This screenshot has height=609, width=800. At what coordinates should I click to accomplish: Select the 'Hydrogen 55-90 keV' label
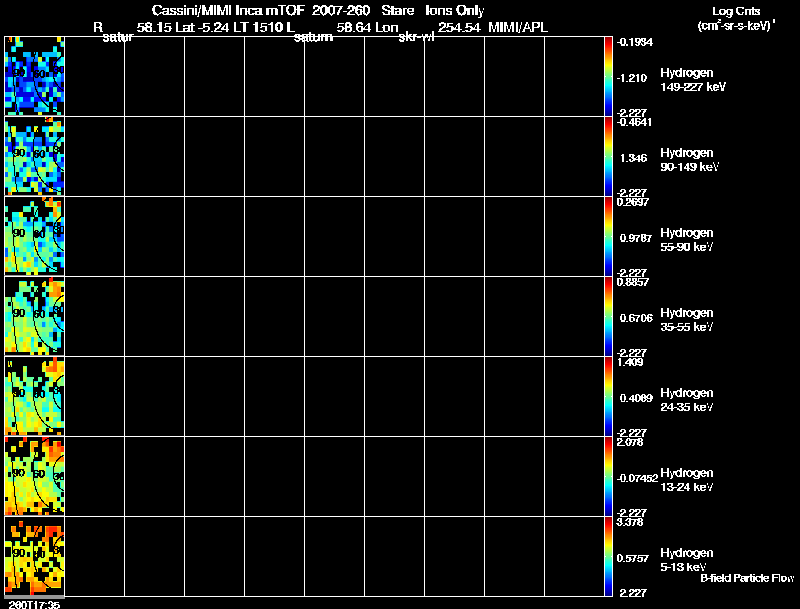pyautogui.click(x=687, y=240)
